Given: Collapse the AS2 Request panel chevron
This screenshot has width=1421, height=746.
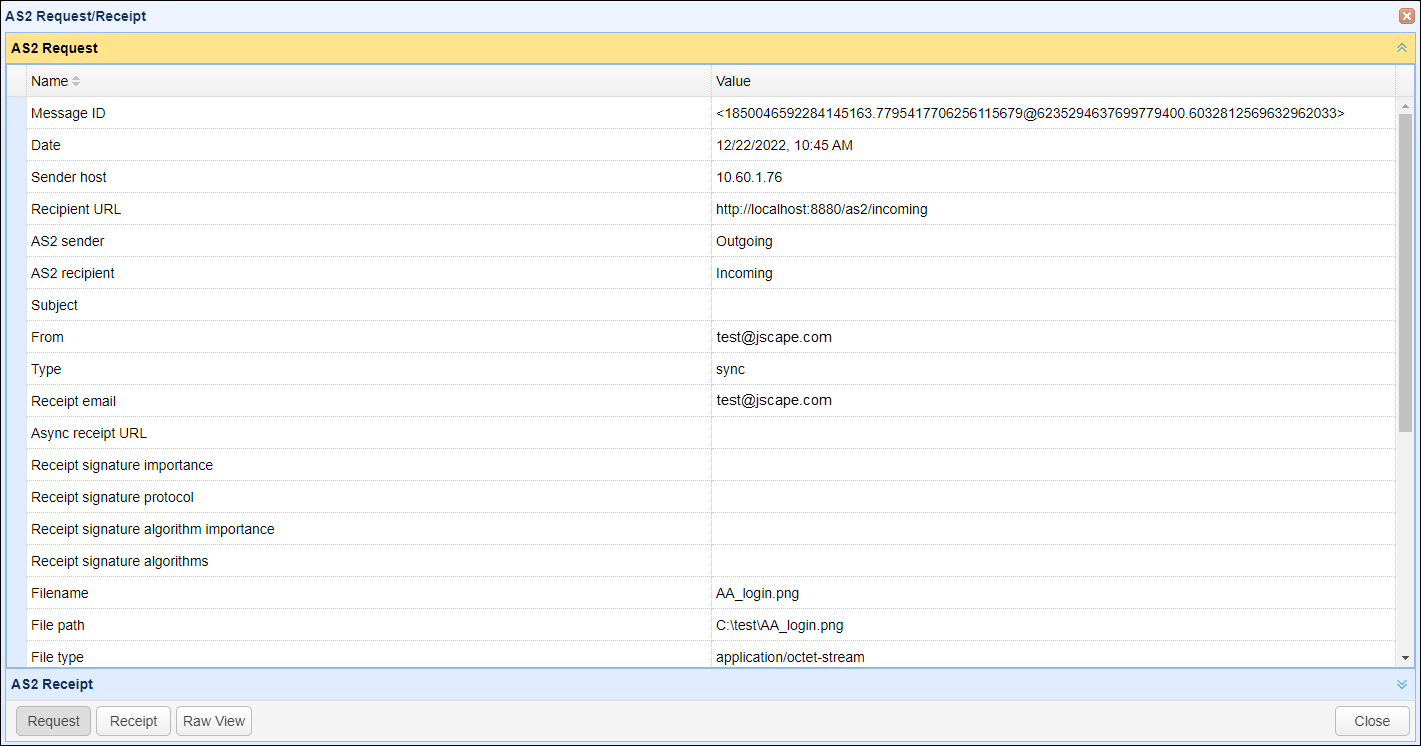Looking at the screenshot, I should coord(1402,48).
